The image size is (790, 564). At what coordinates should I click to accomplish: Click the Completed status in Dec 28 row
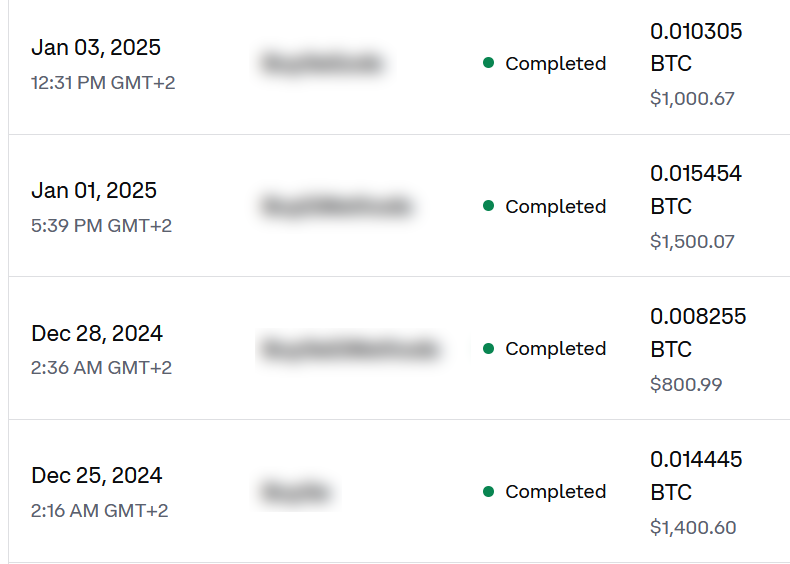point(555,348)
